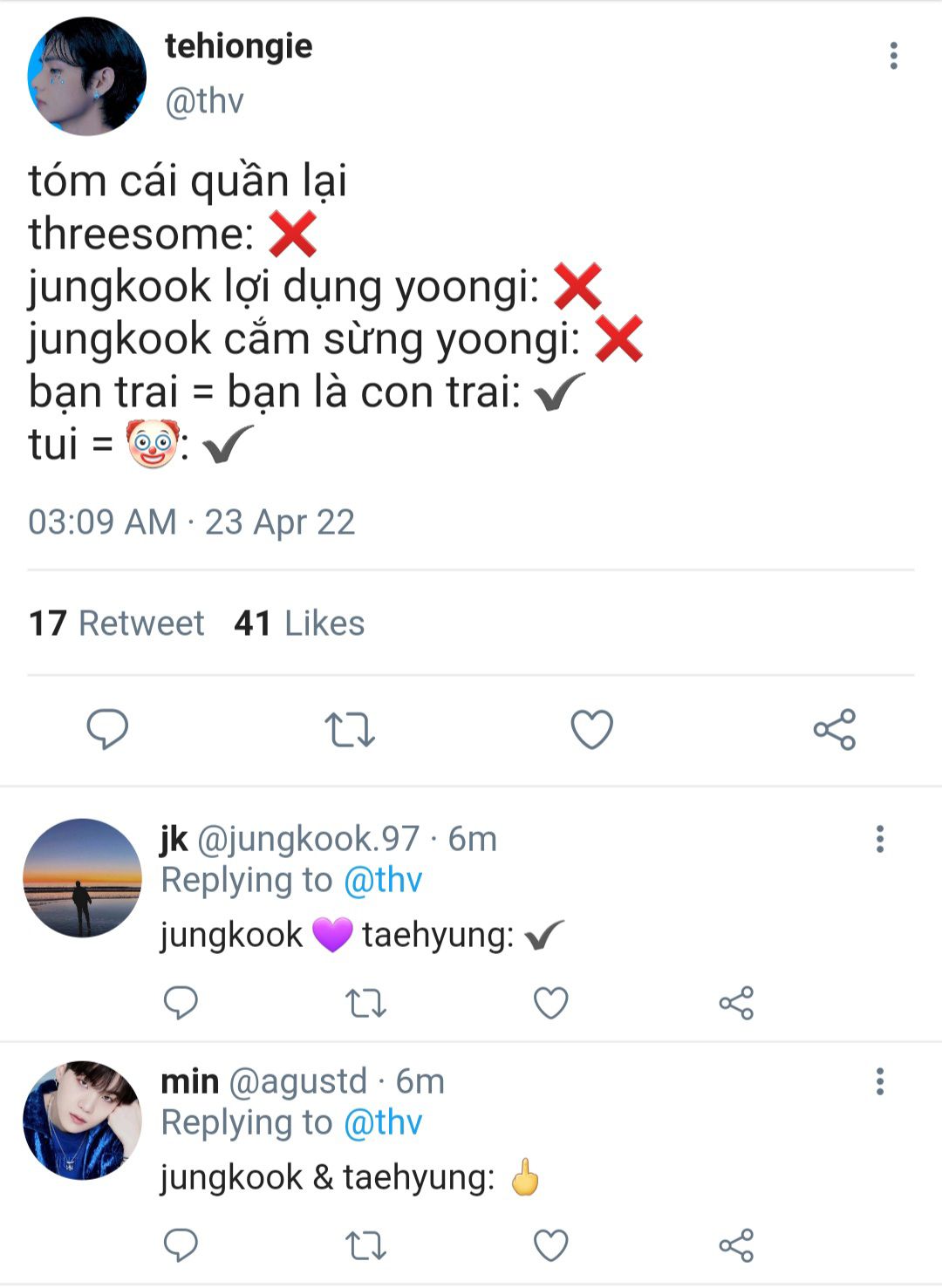Like jk's reply
Viewport: 942px width, 1288px height.
pyautogui.click(x=551, y=1003)
